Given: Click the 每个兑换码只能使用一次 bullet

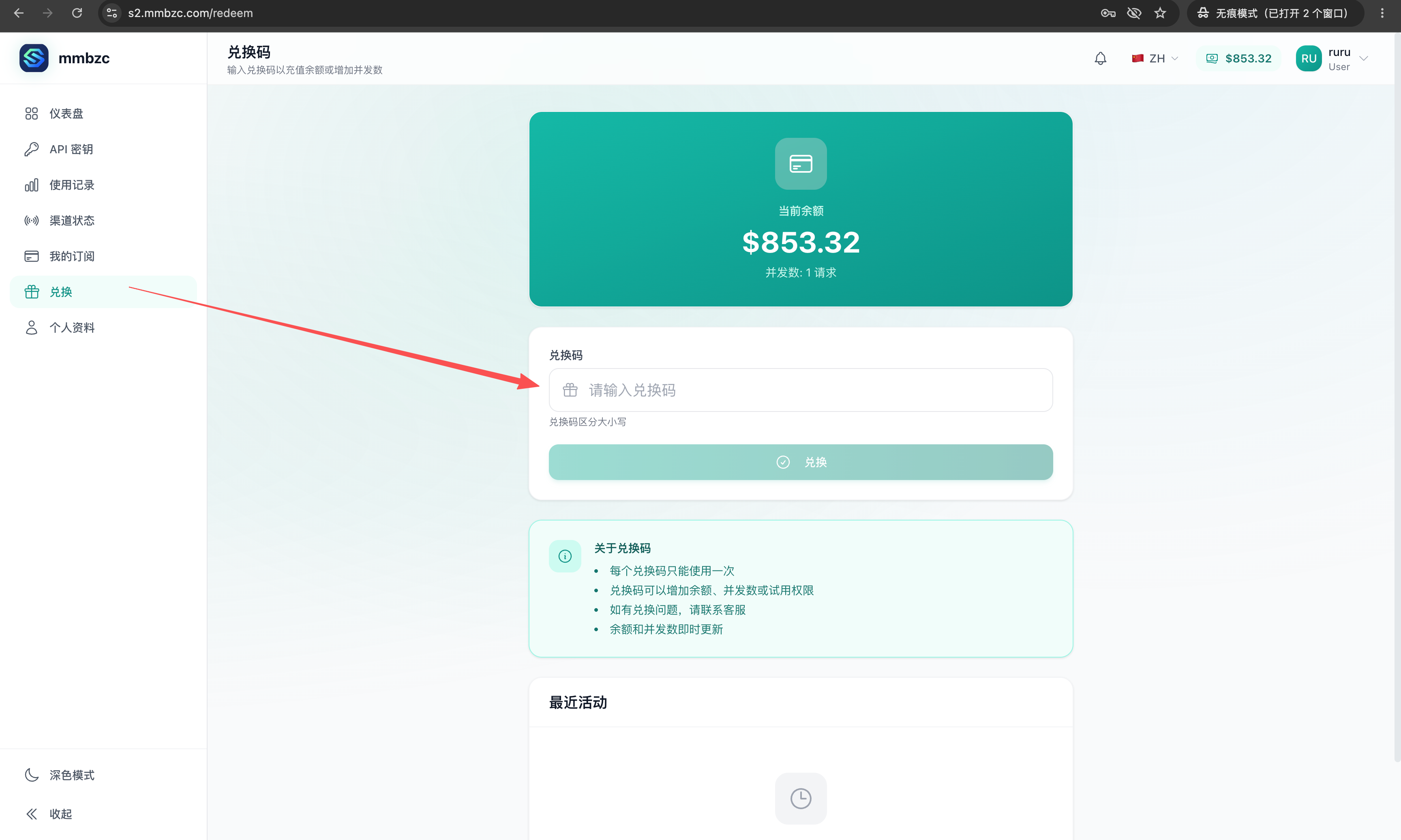Looking at the screenshot, I should [x=672, y=570].
